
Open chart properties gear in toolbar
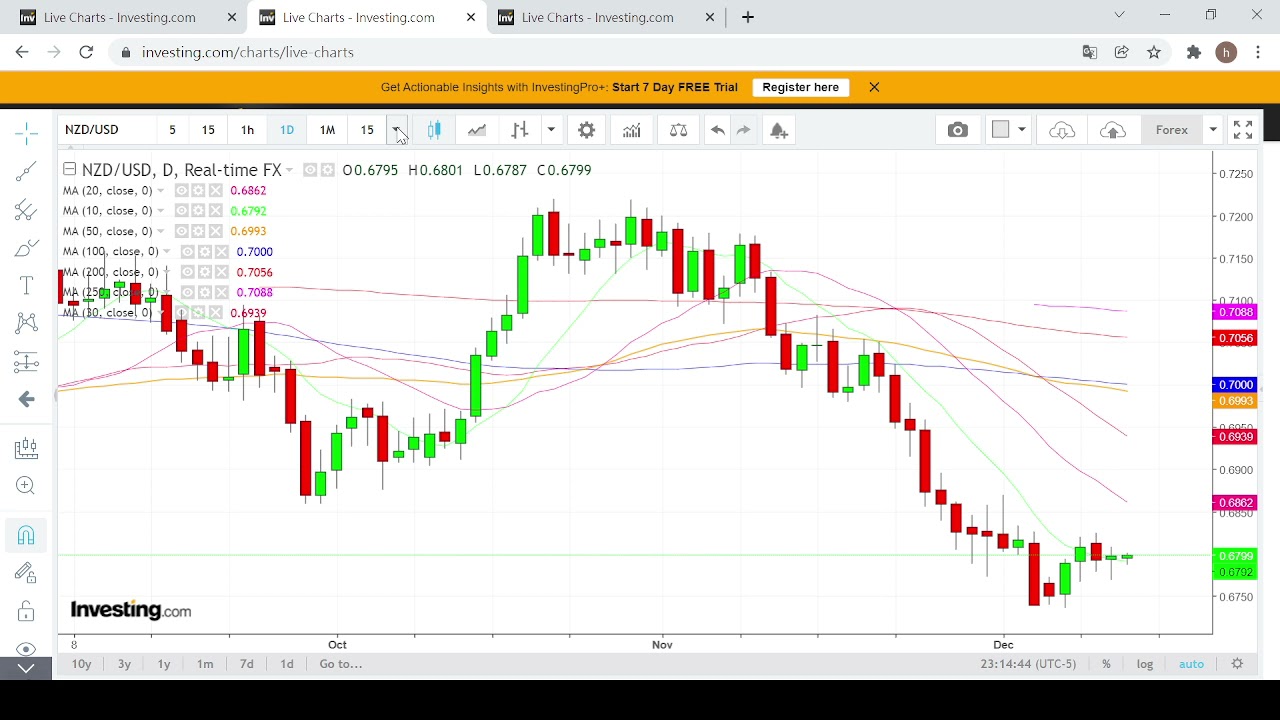click(587, 130)
